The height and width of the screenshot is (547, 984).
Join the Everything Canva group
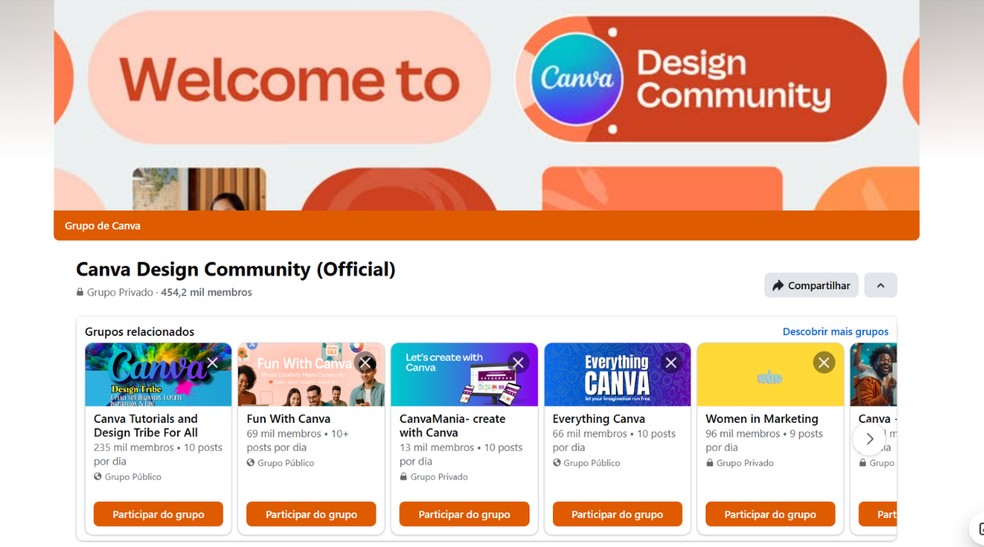tap(618, 514)
